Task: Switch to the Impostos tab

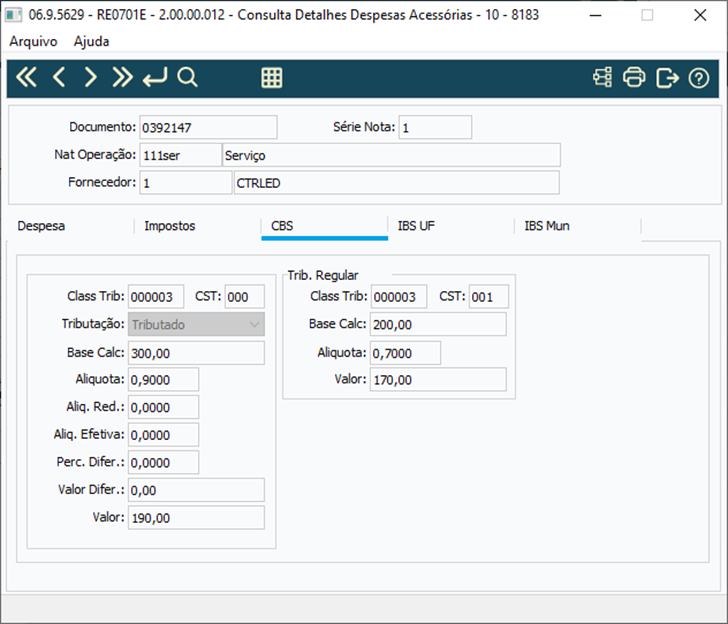Action: (169, 226)
